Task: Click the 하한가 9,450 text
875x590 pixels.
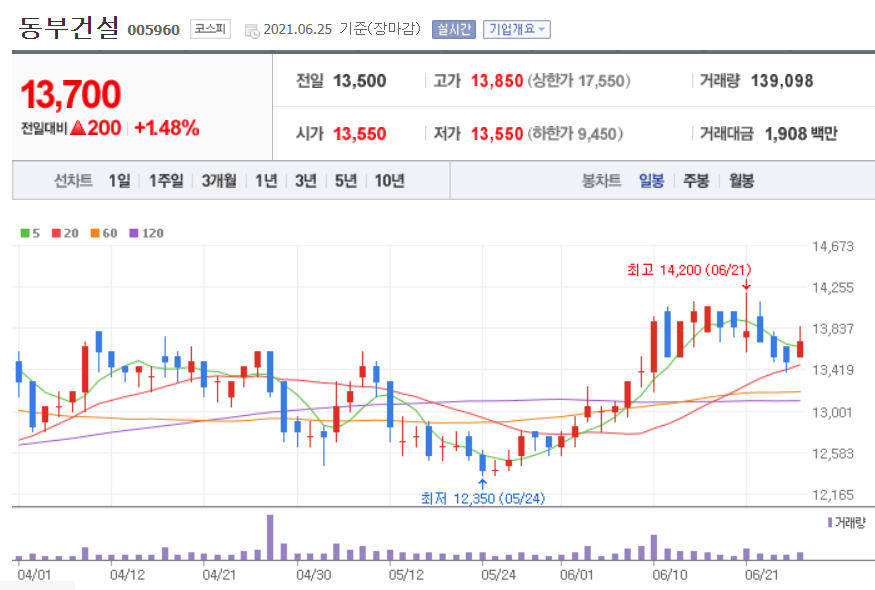Action: click(575, 134)
